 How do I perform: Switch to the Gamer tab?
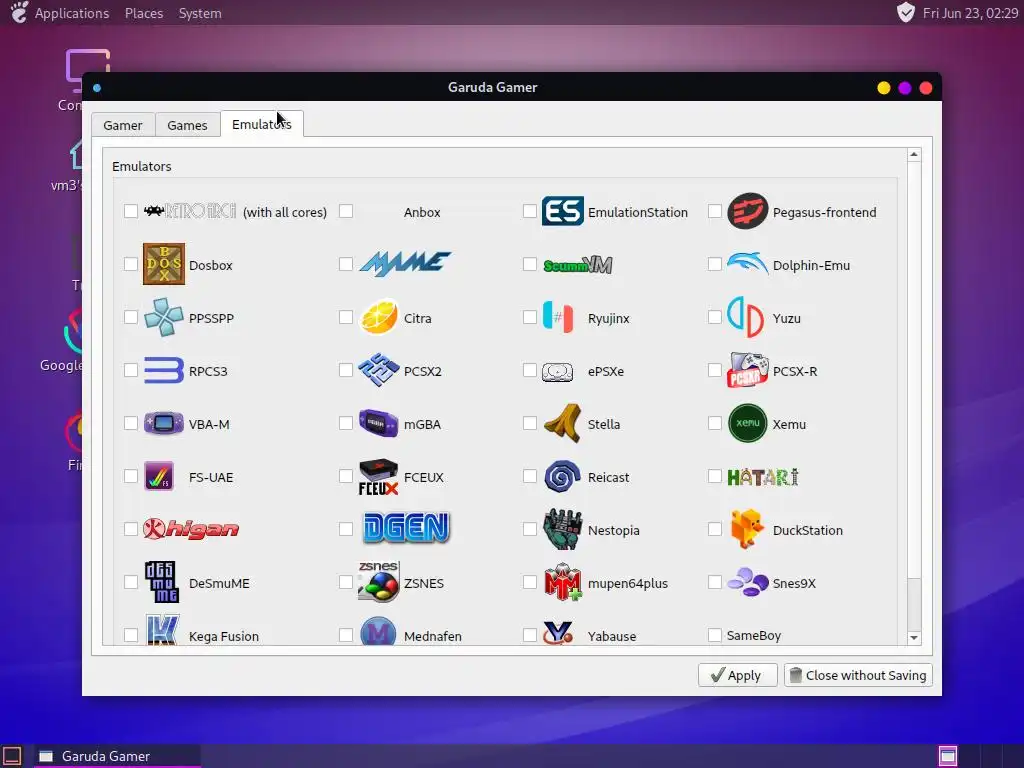click(x=123, y=125)
